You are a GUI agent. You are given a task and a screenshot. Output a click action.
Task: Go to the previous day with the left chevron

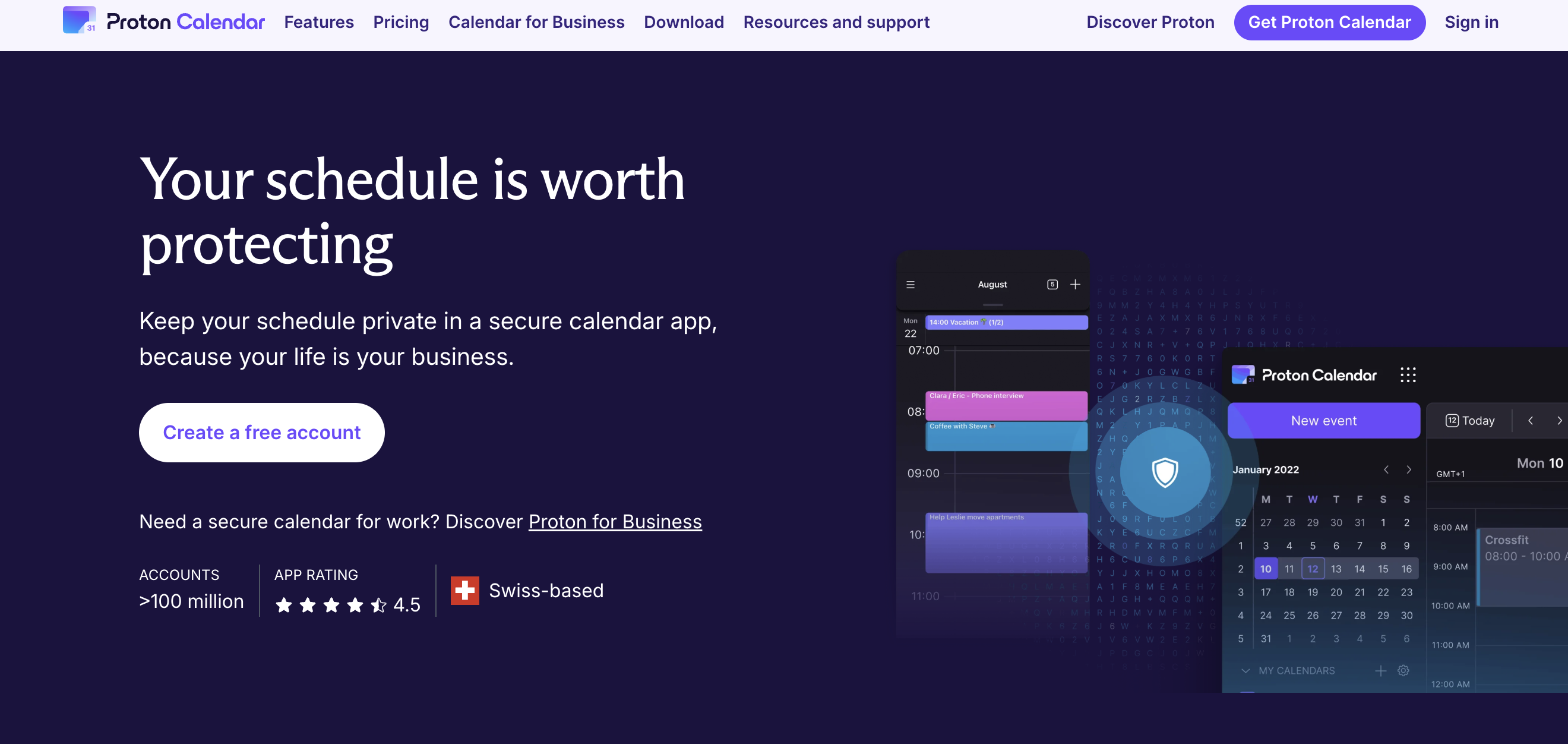[x=1531, y=420]
